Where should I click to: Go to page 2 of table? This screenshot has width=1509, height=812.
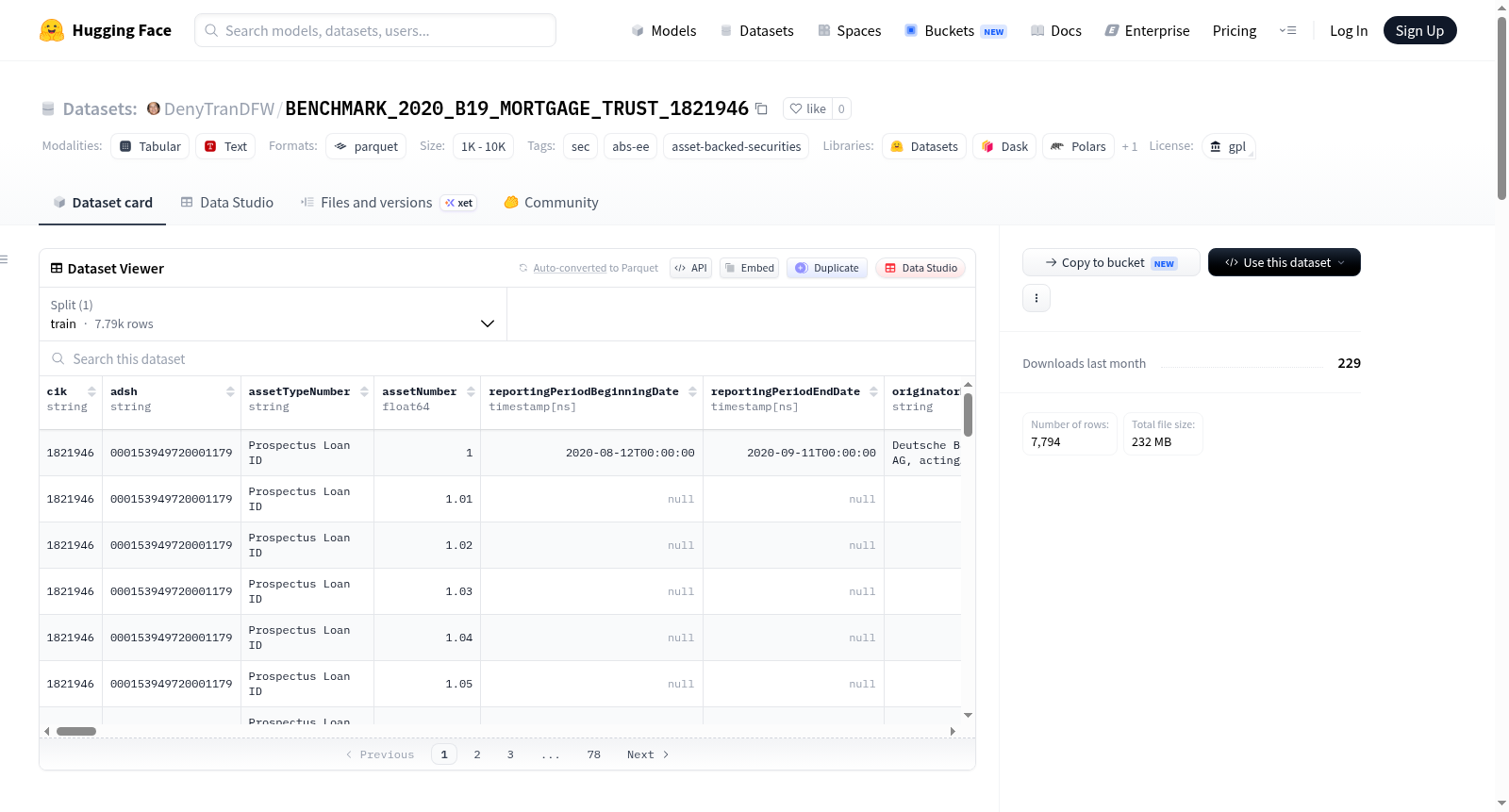pyautogui.click(x=477, y=754)
